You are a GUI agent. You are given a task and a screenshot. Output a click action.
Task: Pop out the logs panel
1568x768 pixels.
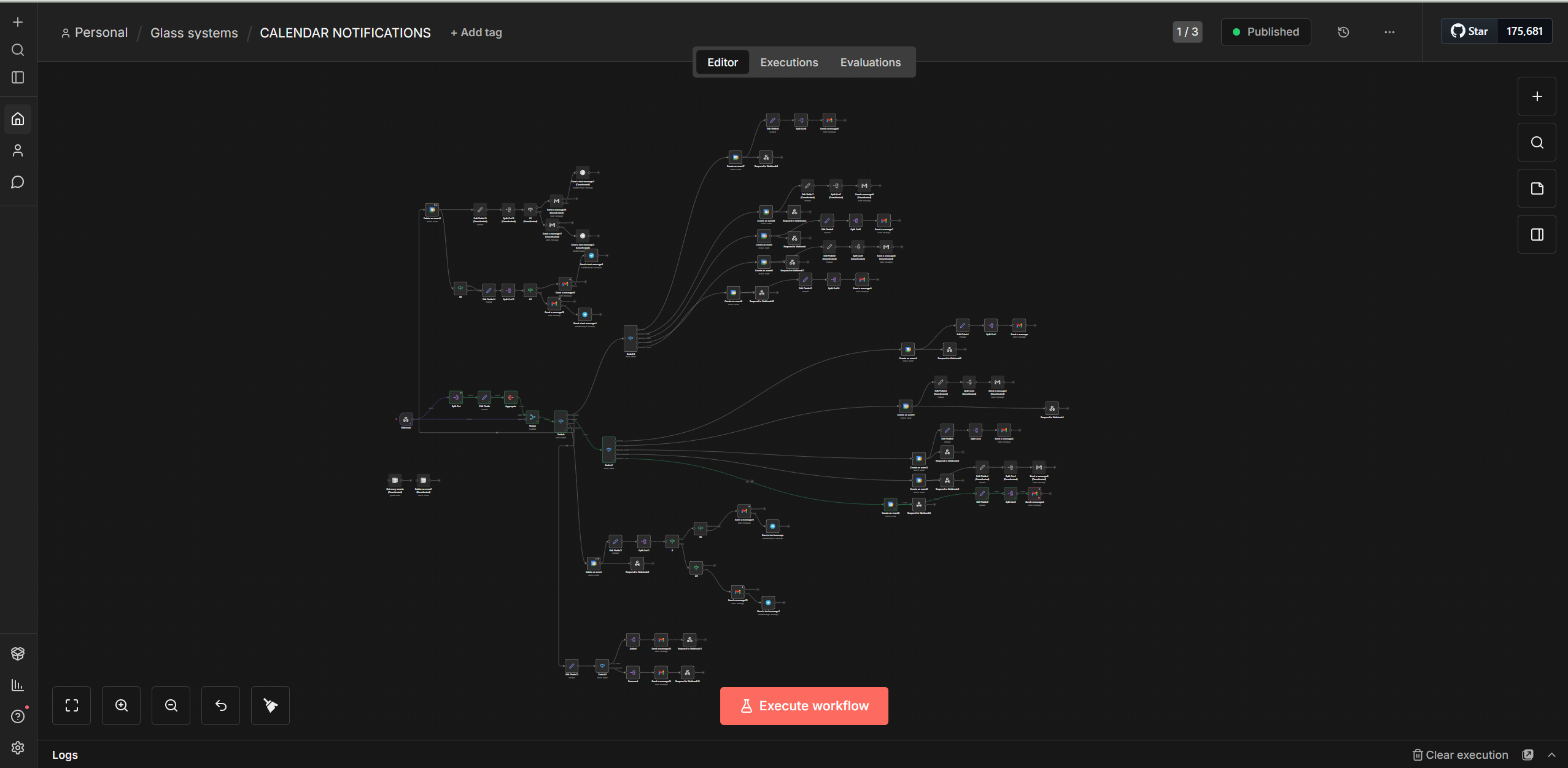1528,755
